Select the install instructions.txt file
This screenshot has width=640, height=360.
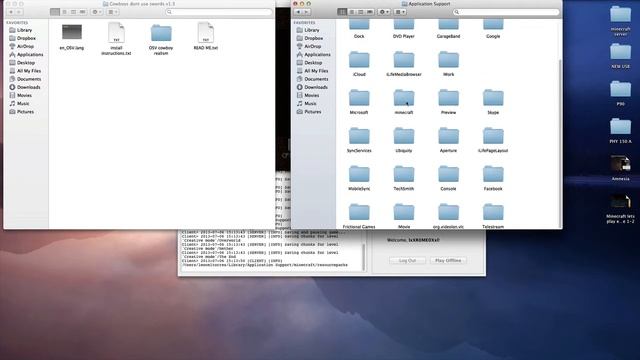pos(116,33)
